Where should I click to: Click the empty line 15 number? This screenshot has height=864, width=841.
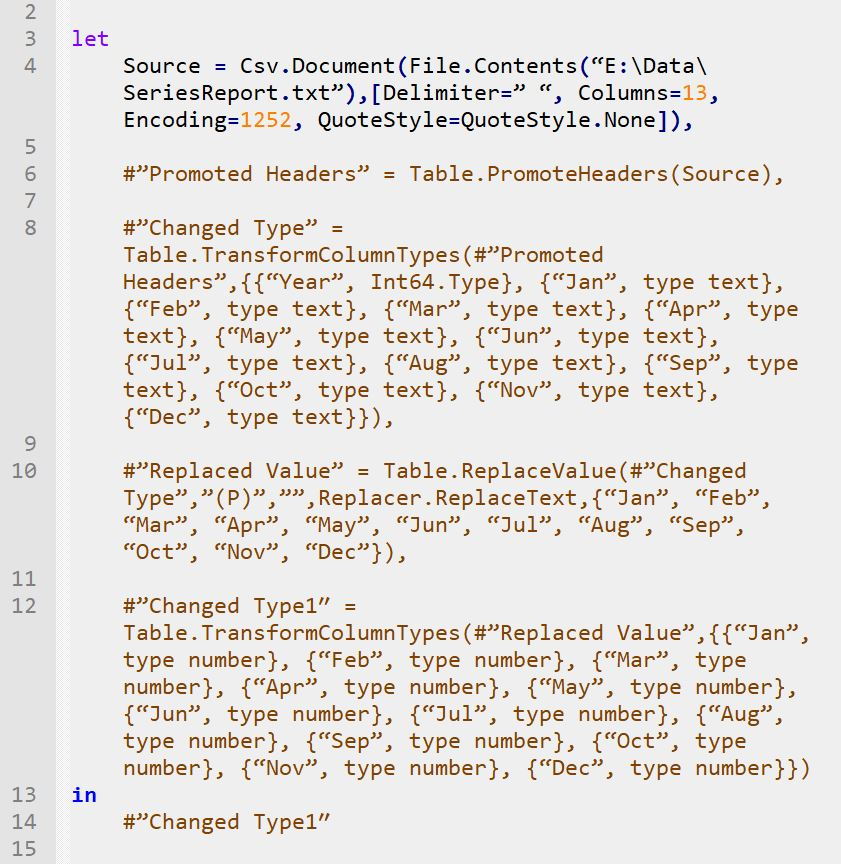[24, 849]
